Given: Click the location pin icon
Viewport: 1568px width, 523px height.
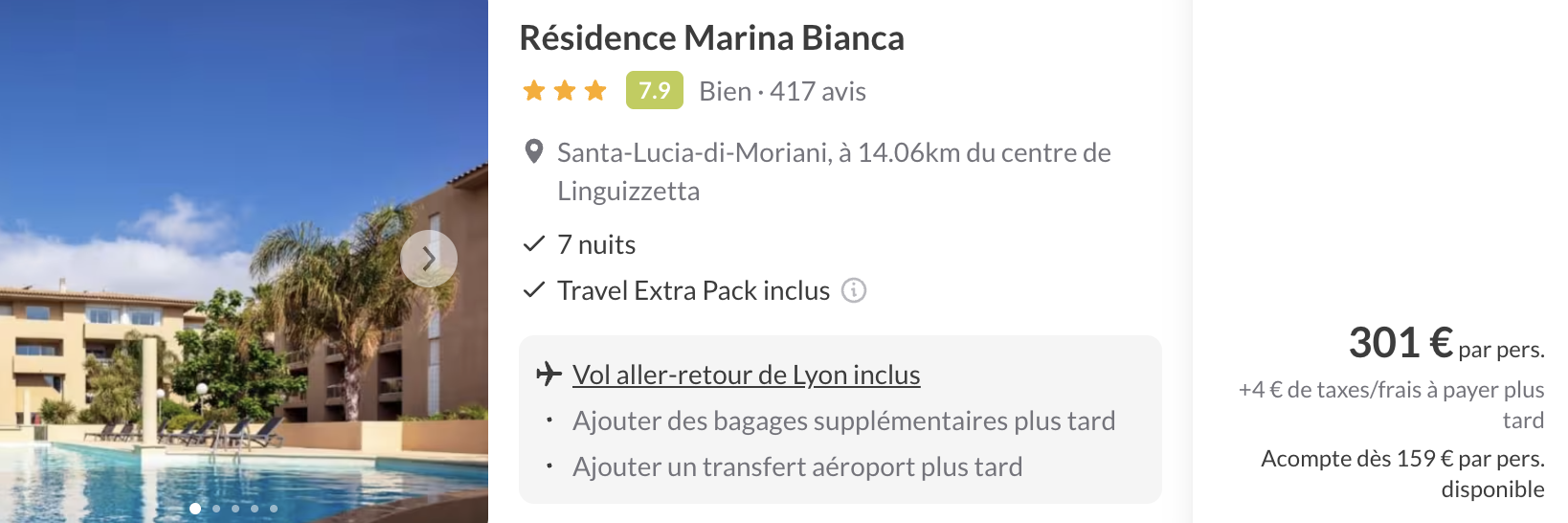Looking at the screenshot, I should click(534, 151).
